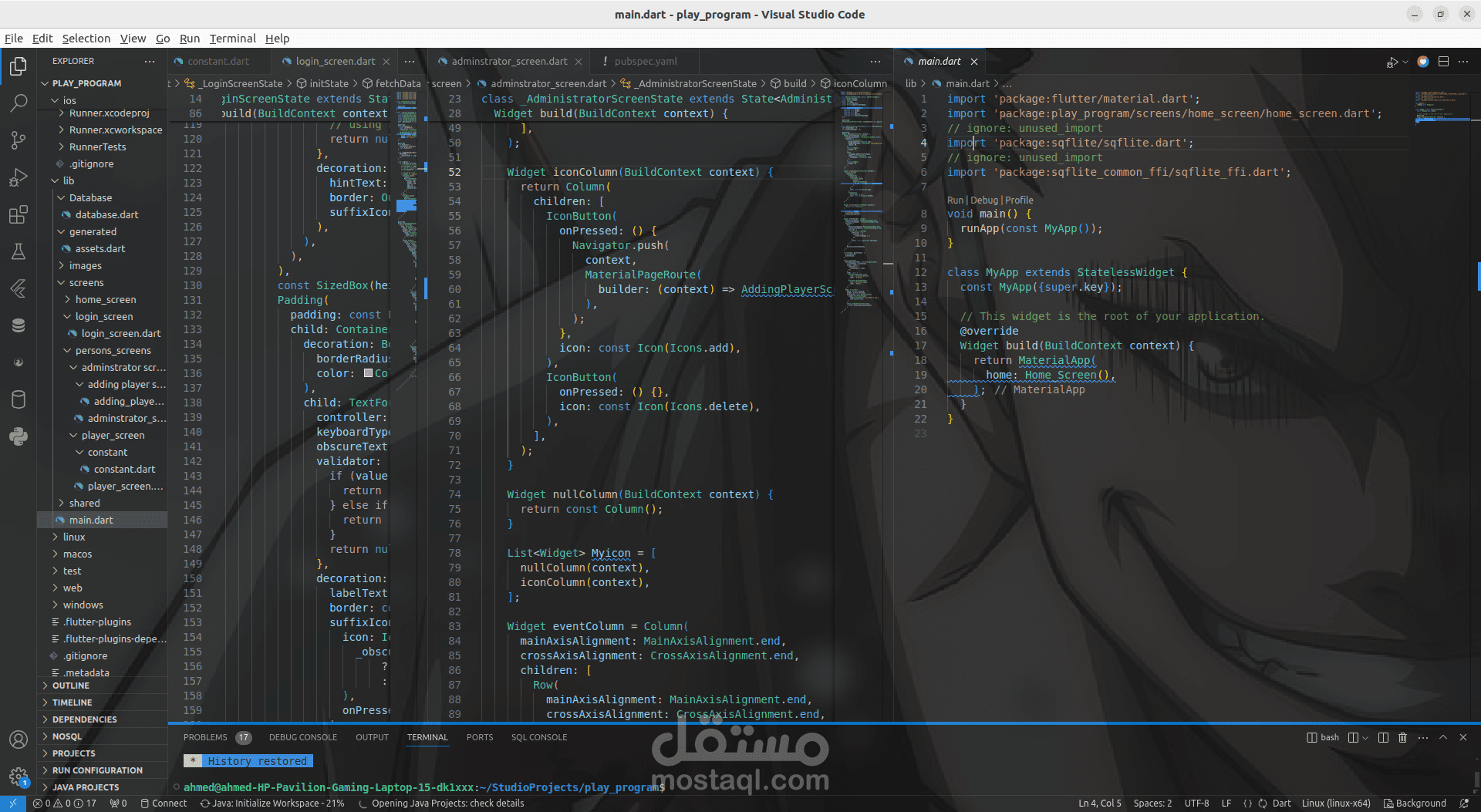1481x812 pixels.
Task: Switch to the pubspec.yaml tab
Action: (x=646, y=61)
